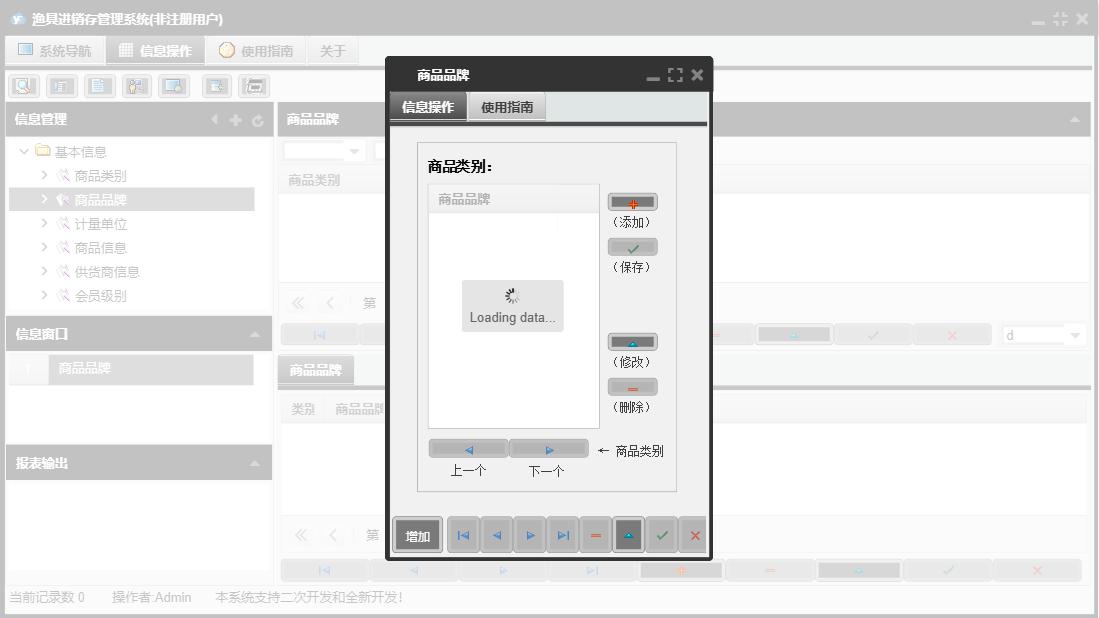
Task: Open the main window's 信息操作 tab
Action: [x=156, y=50]
